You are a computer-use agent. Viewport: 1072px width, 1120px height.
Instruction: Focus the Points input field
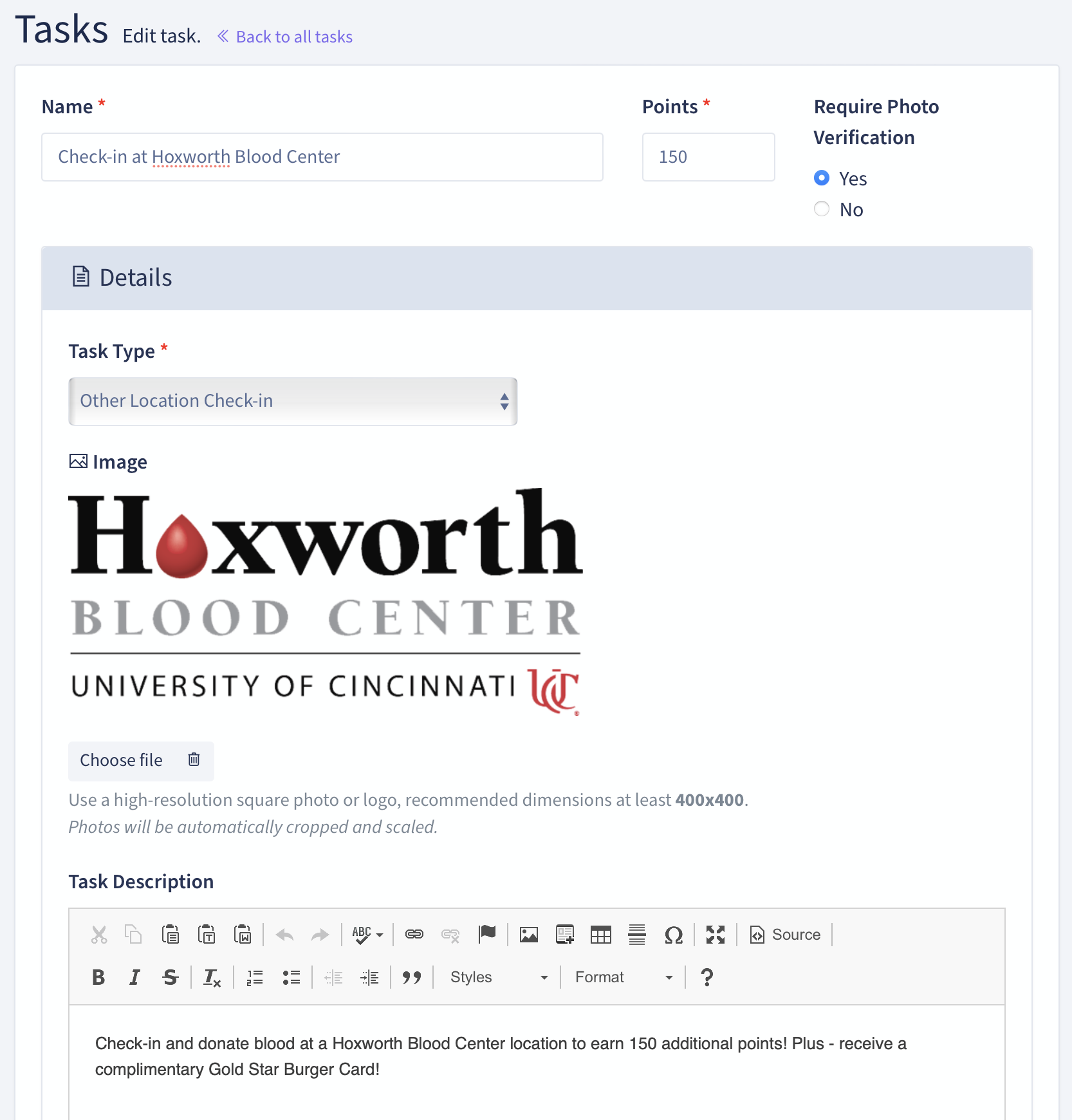(x=708, y=157)
